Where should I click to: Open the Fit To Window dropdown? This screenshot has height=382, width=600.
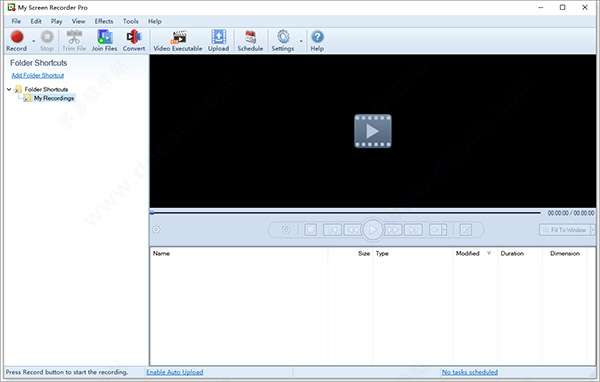coord(593,230)
